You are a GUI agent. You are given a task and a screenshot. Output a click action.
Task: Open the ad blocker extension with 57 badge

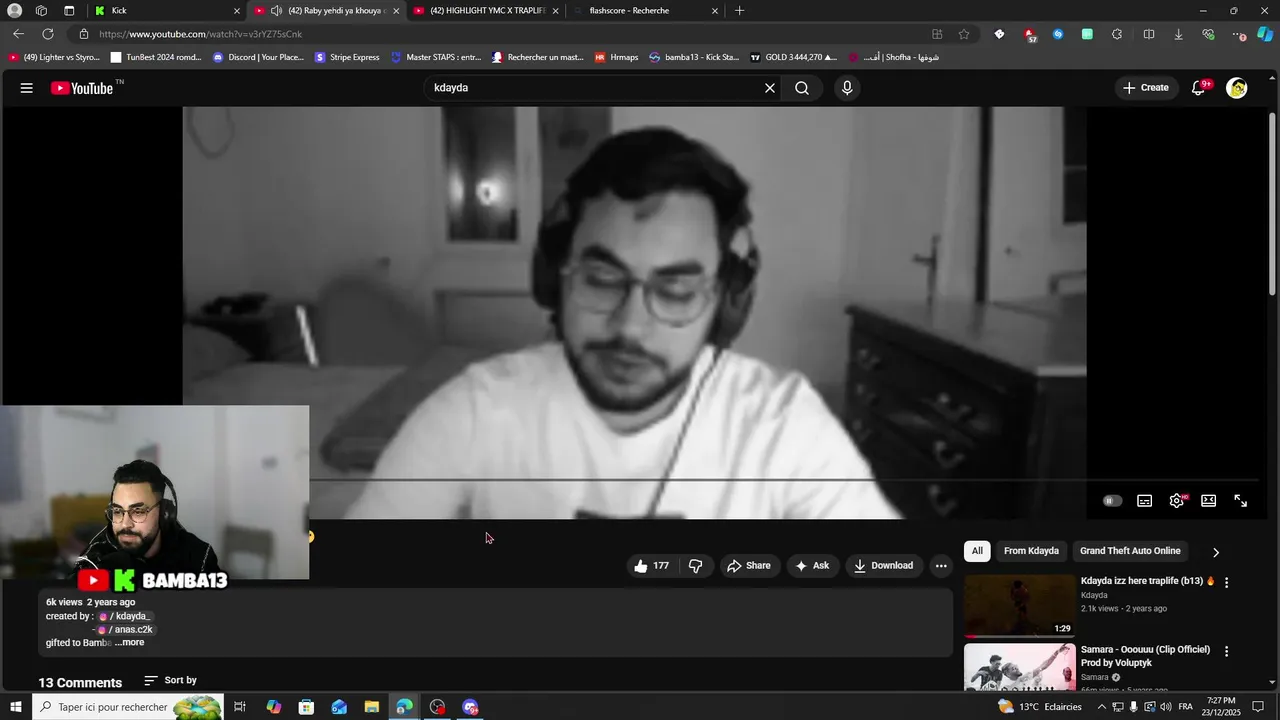tap(1029, 34)
